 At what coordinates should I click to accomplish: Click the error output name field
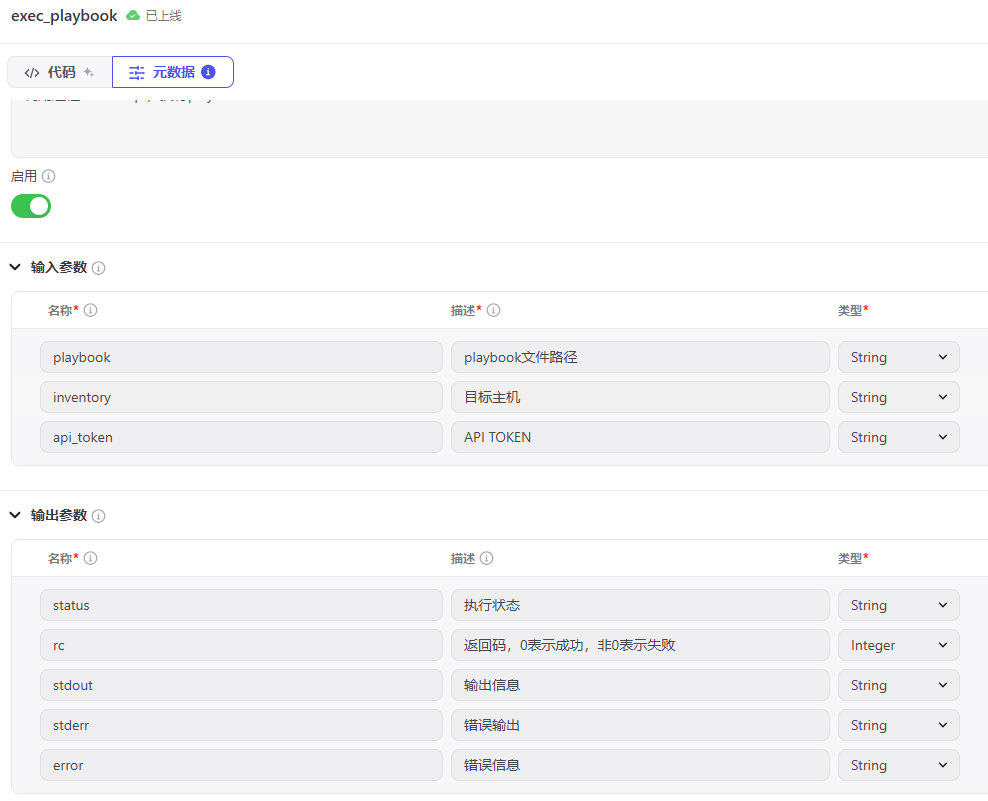pyautogui.click(x=241, y=766)
